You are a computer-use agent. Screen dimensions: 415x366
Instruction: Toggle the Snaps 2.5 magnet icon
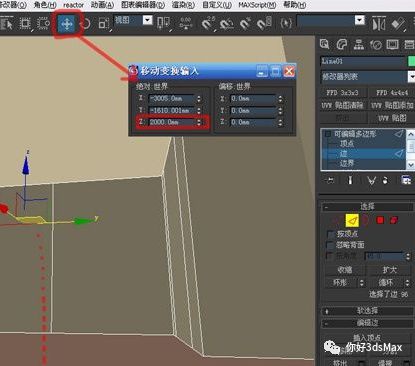point(208,24)
